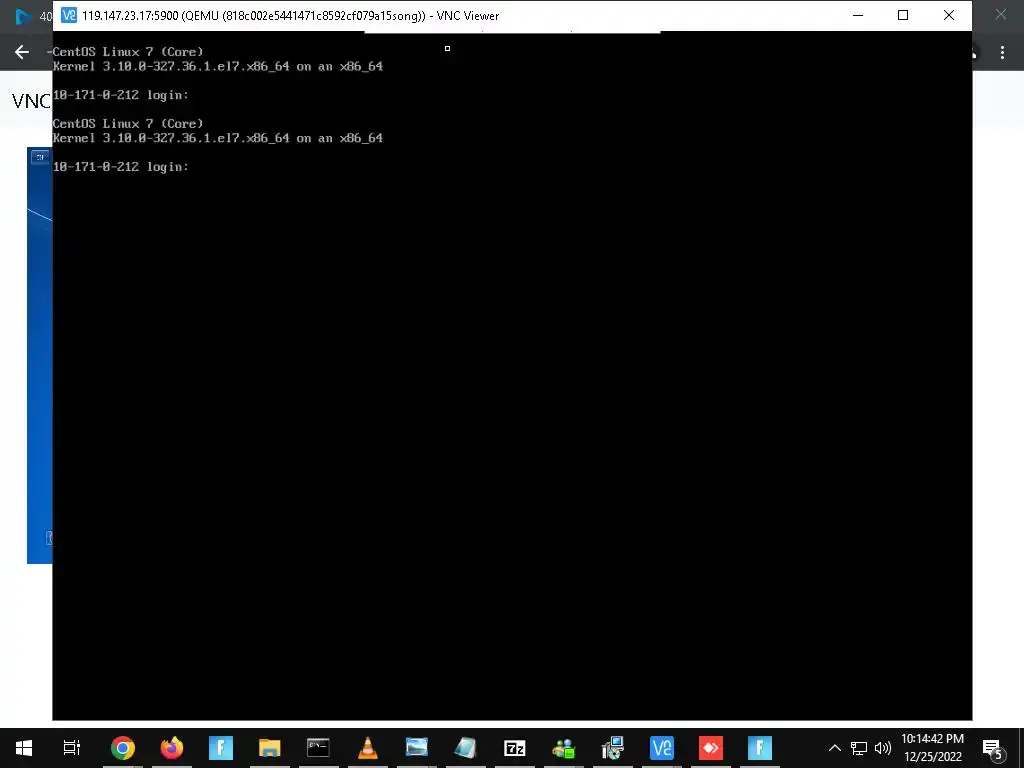Open the Action Center notifications icon
Screen dimensions: 1024x768
coord(993,749)
